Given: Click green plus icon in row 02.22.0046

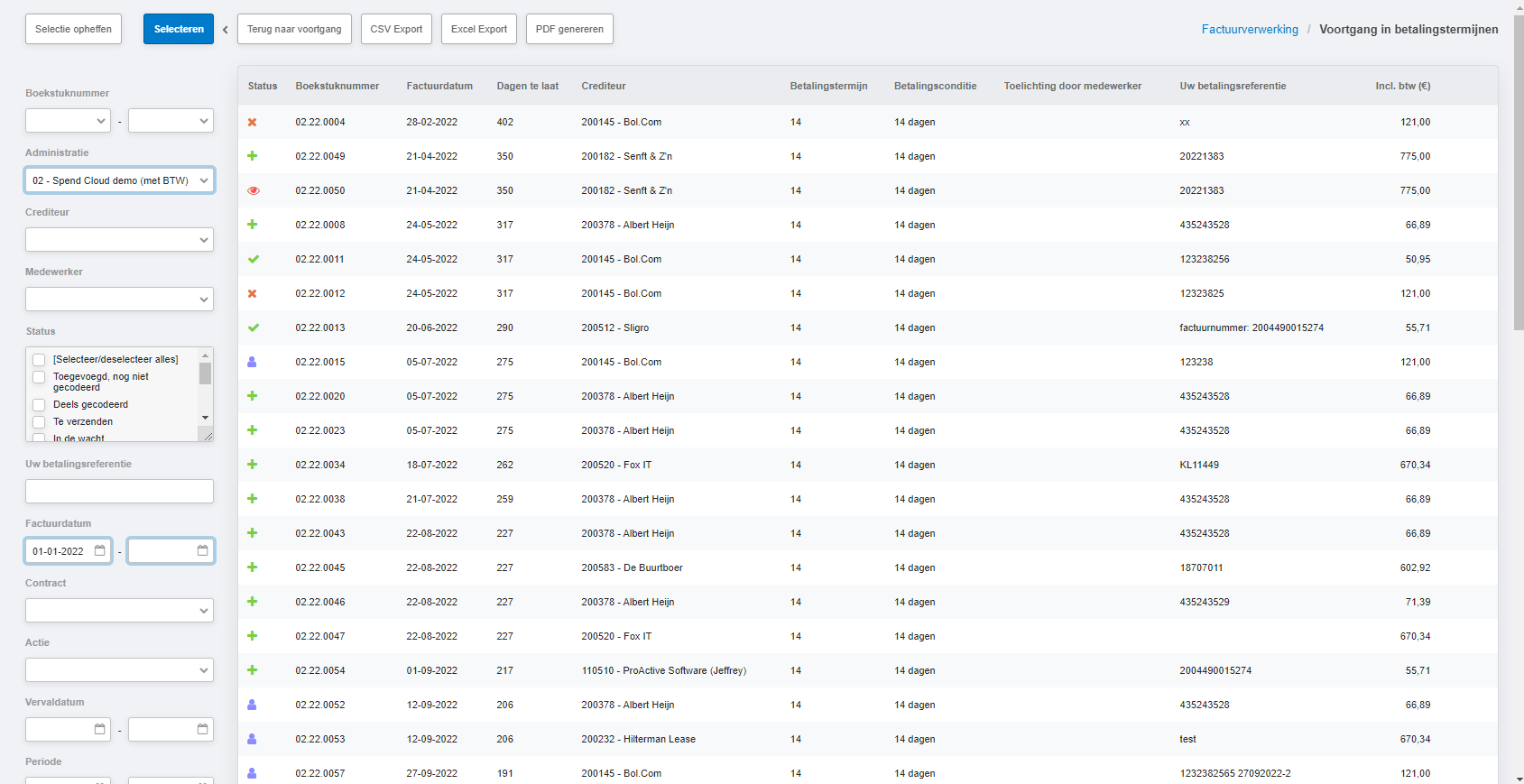Looking at the screenshot, I should pyautogui.click(x=253, y=602).
